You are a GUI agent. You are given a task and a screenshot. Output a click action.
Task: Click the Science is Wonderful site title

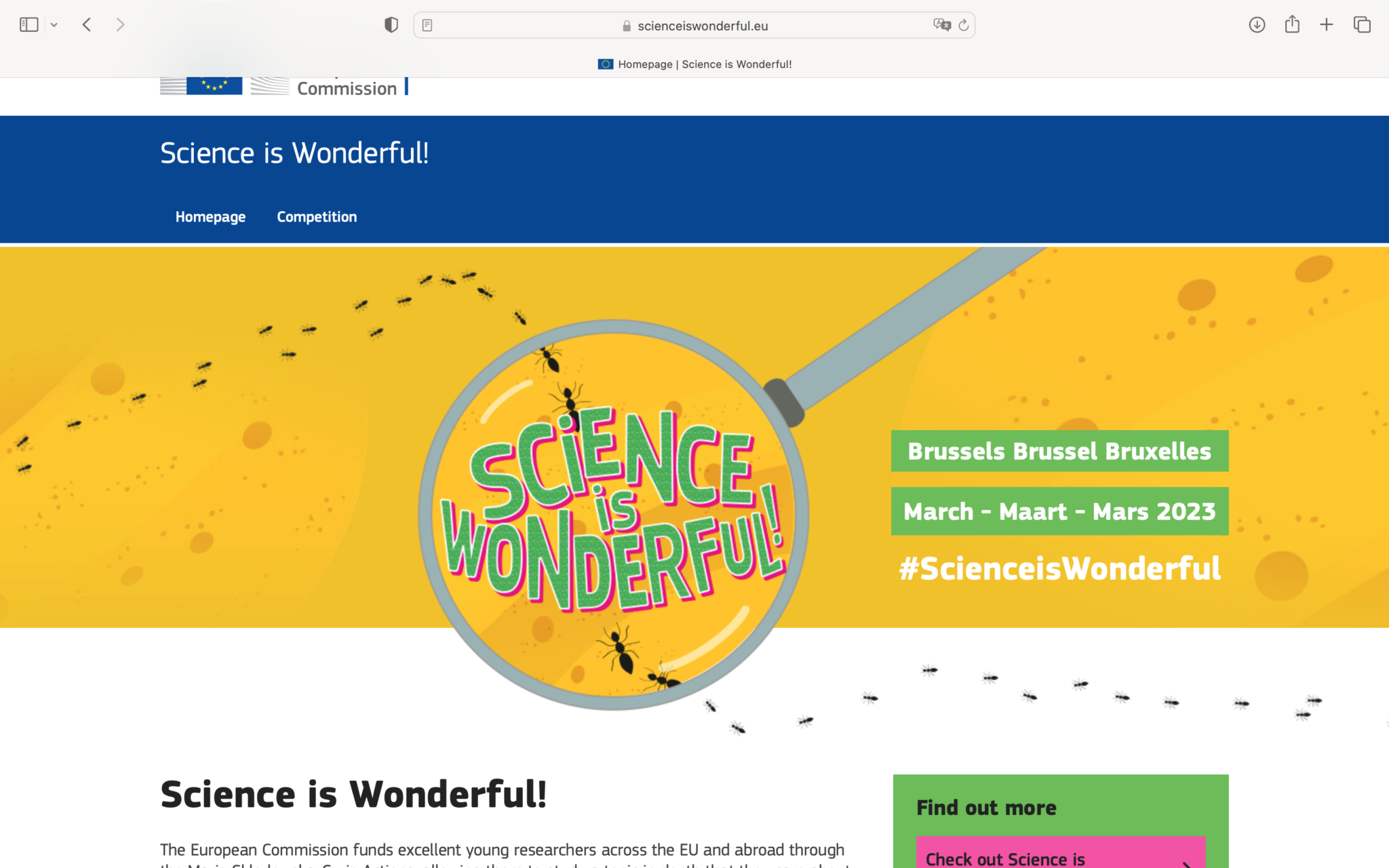pos(294,153)
